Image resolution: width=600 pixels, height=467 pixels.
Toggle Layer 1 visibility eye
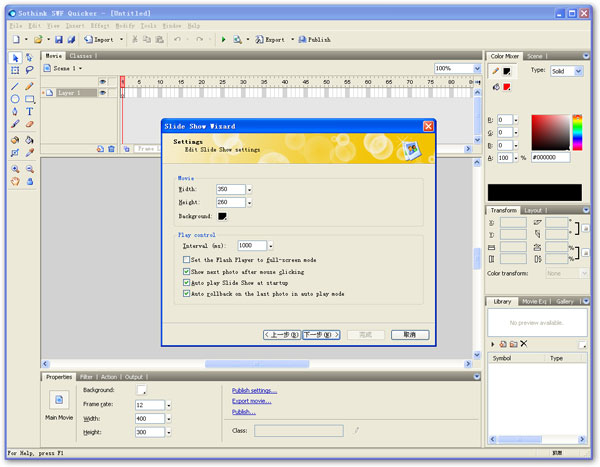(103, 93)
